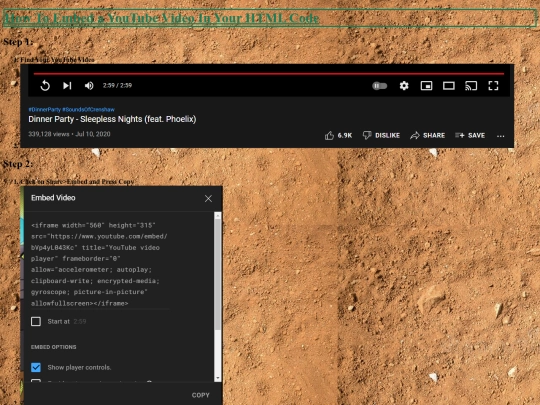Click SAVE to add to playlist

[470, 135]
